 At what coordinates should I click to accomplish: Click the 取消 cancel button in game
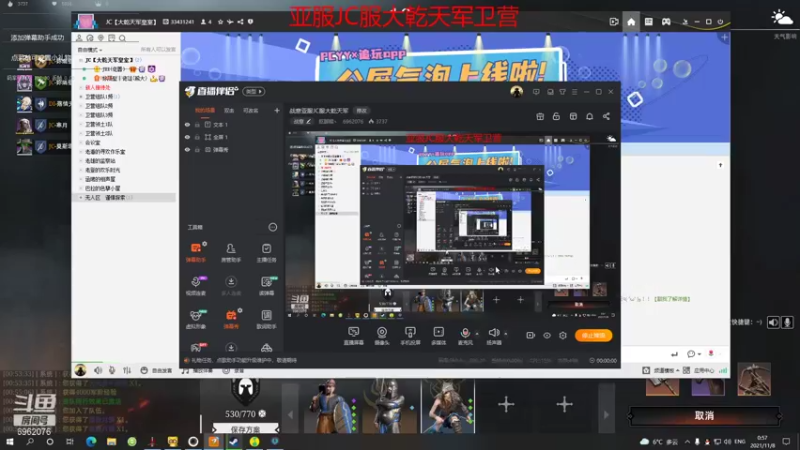click(x=704, y=415)
